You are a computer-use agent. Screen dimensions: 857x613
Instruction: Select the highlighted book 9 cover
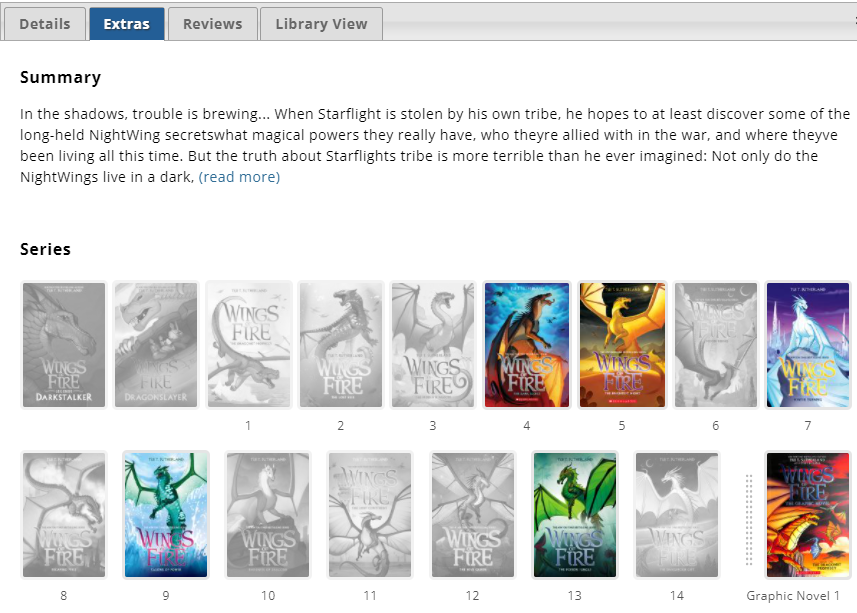pyautogui.click(x=166, y=515)
